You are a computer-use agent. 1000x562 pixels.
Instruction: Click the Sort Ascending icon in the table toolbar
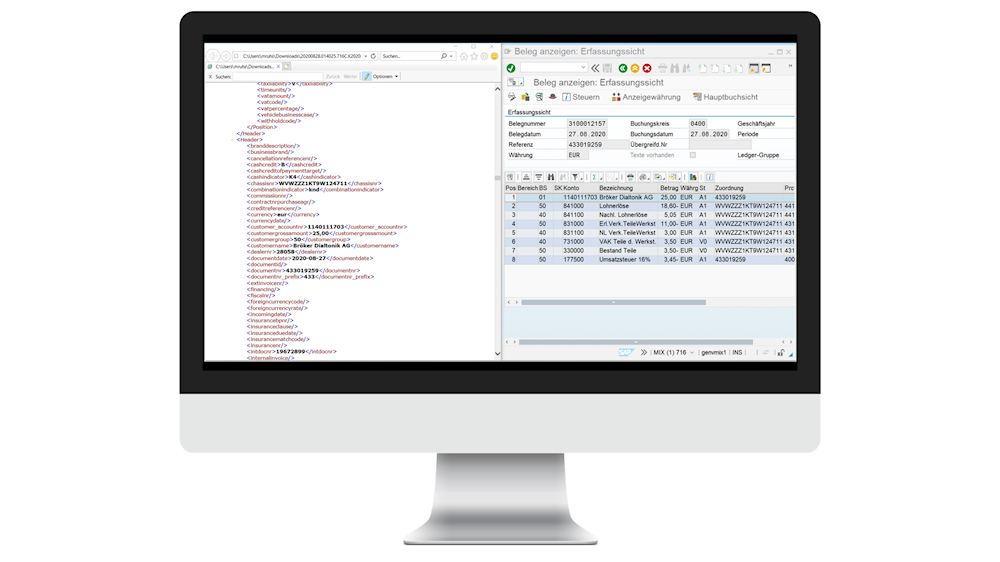tap(526, 177)
